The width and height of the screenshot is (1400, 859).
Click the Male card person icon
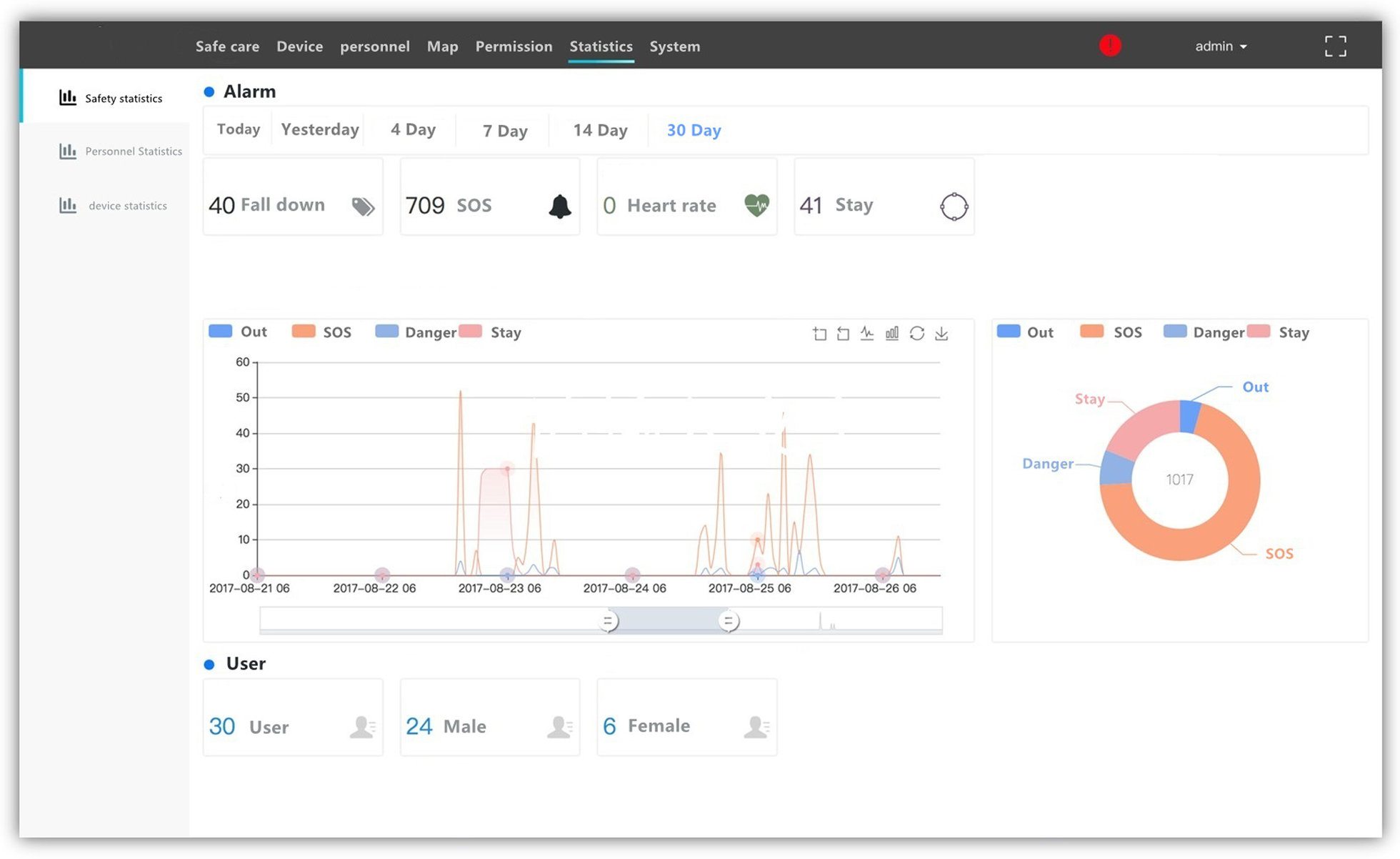[560, 727]
